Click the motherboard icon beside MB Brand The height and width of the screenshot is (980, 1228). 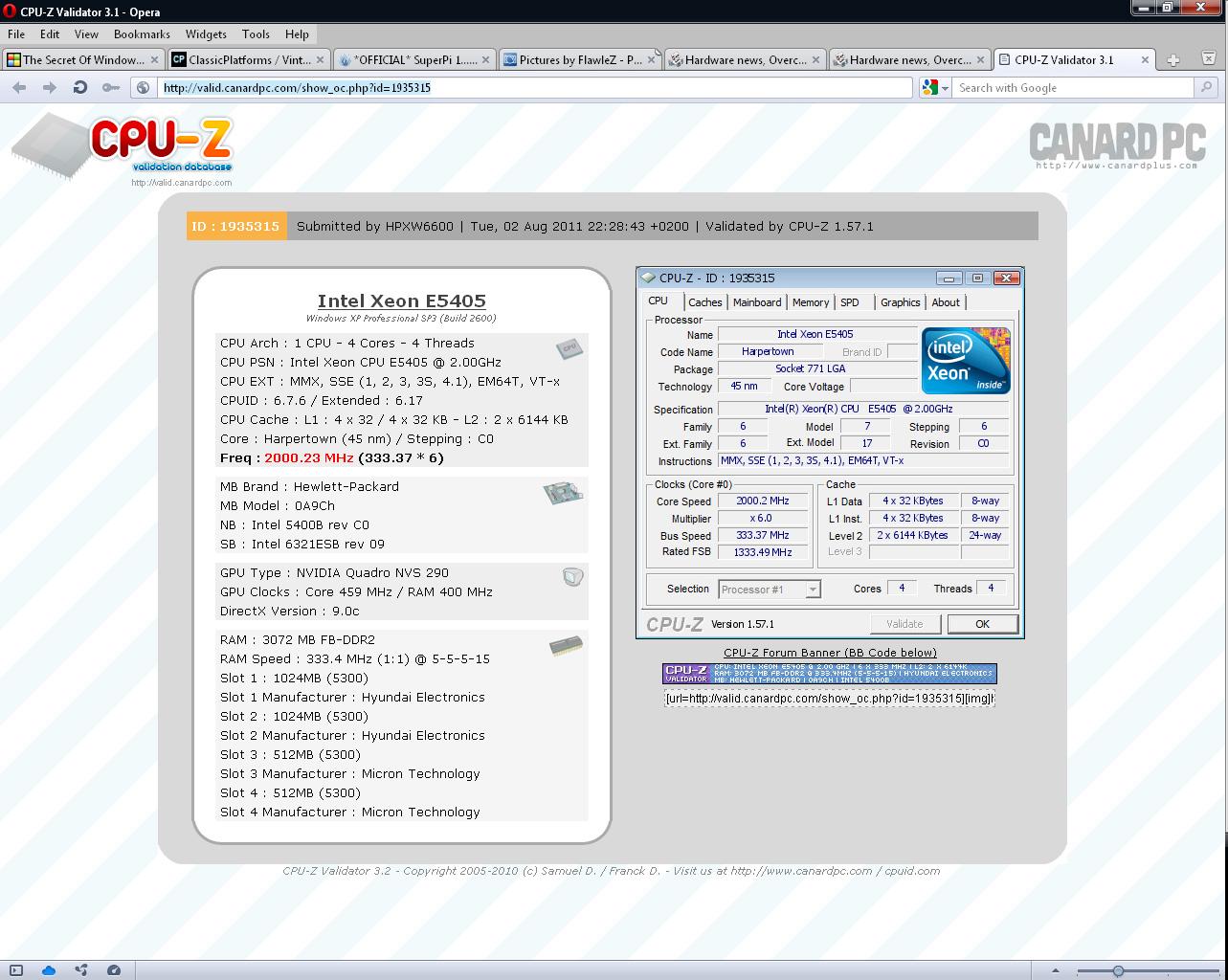[563, 493]
